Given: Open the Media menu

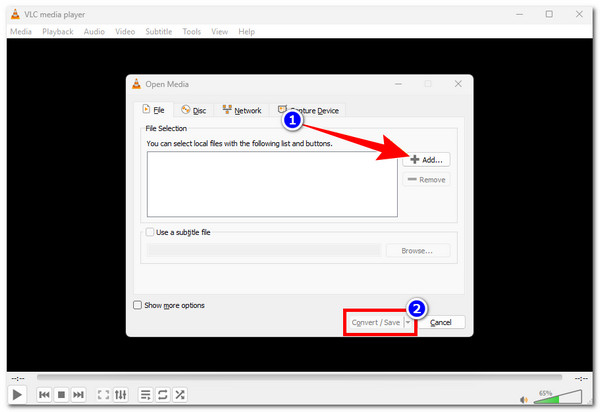Looking at the screenshot, I should click(x=21, y=32).
